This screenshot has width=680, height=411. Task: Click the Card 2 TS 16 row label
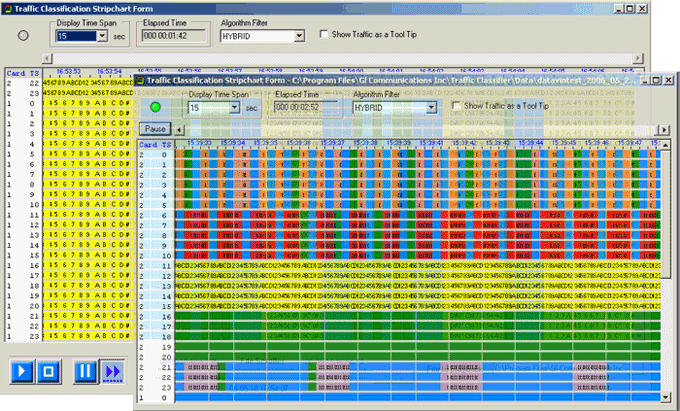click(x=156, y=316)
